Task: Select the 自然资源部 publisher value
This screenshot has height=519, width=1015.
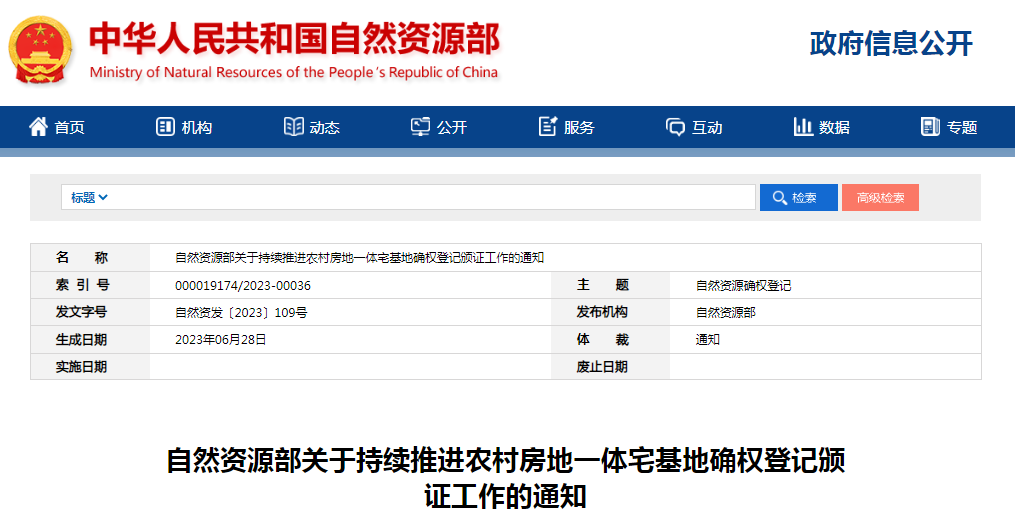Action: coord(726,313)
